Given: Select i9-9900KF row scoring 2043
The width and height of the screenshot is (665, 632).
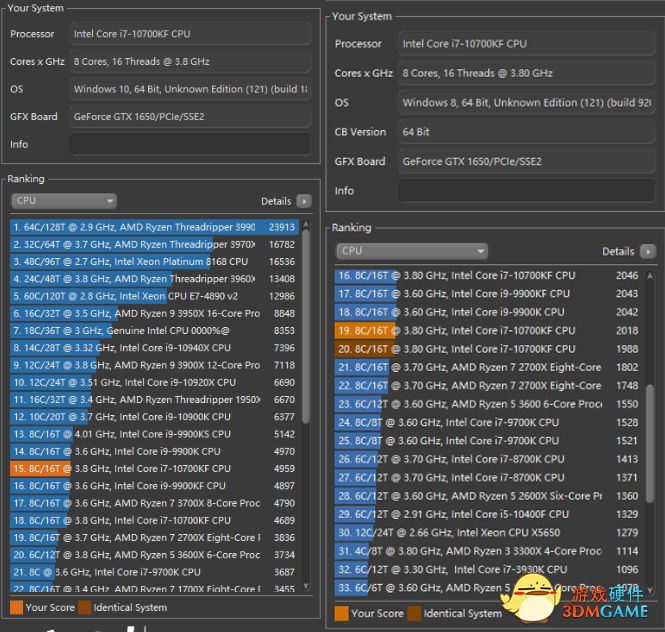Looking at the screenshot, I should [488, 294].
